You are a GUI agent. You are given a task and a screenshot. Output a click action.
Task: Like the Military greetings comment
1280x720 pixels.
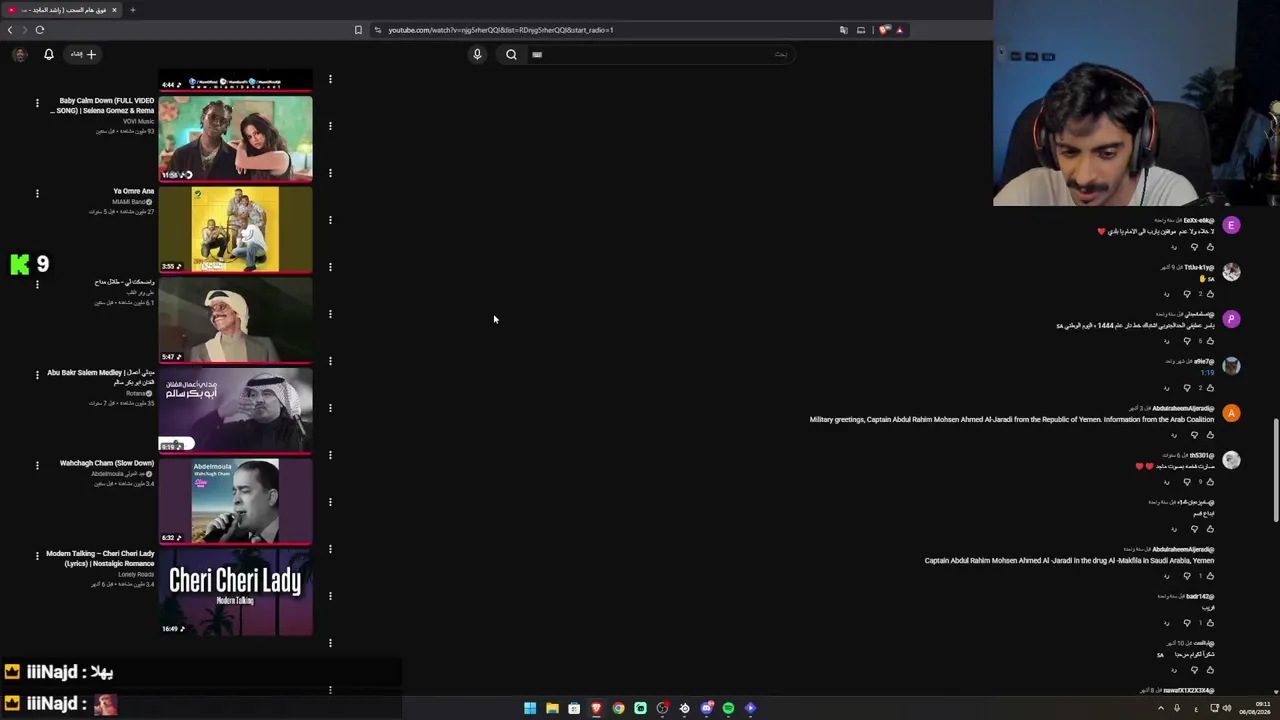coord(1210,435)
